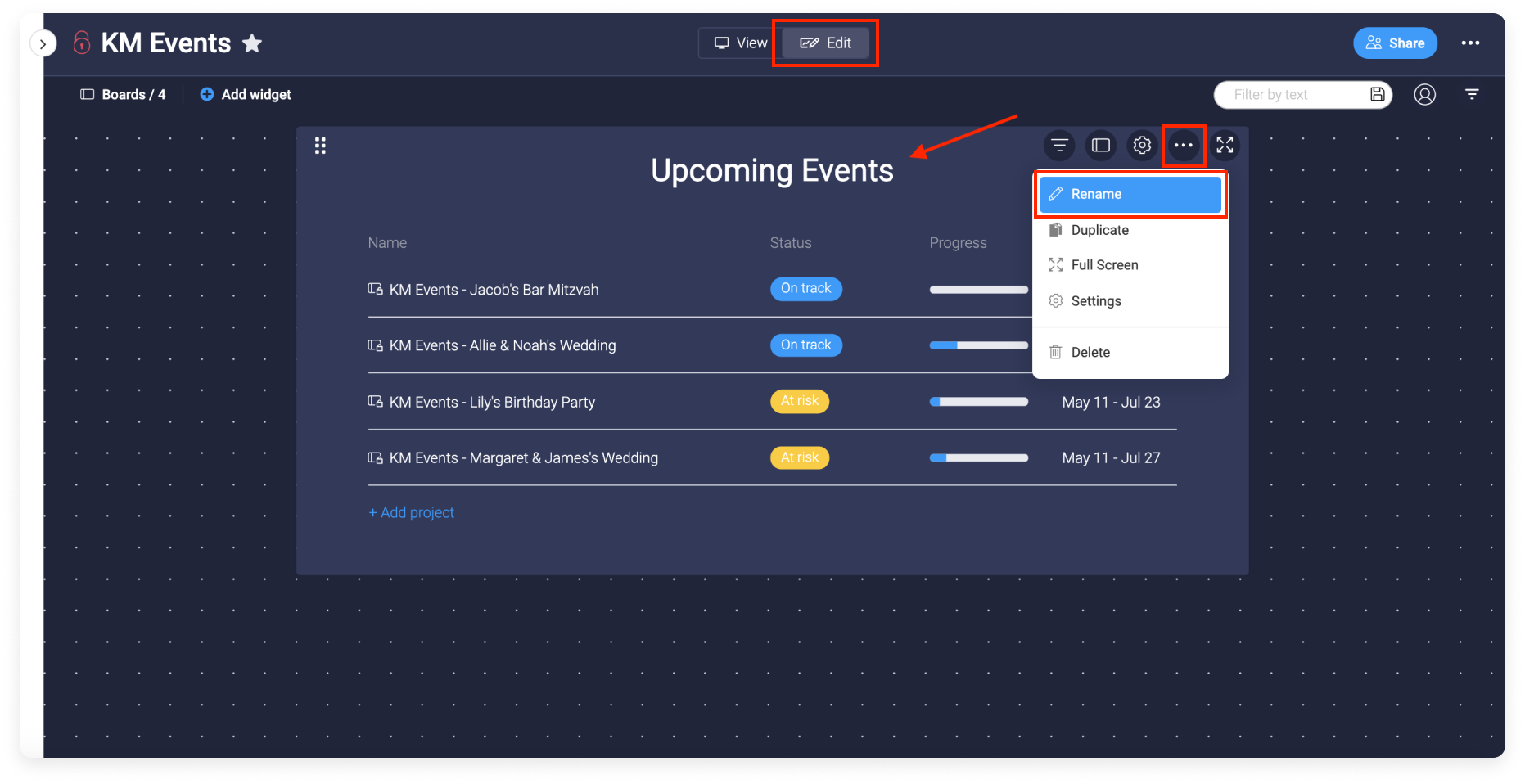Click the Status column header
Screen dimensions: 1525x784
point(791,243)
